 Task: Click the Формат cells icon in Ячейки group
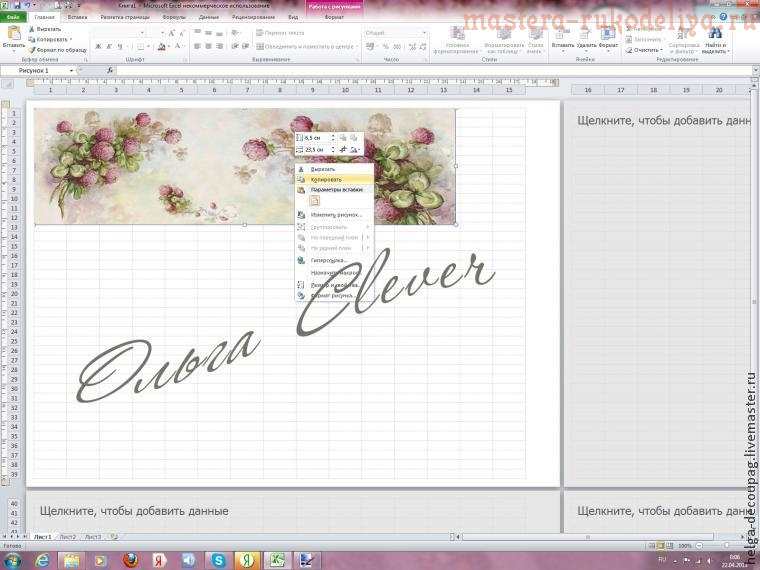(608, 33)
